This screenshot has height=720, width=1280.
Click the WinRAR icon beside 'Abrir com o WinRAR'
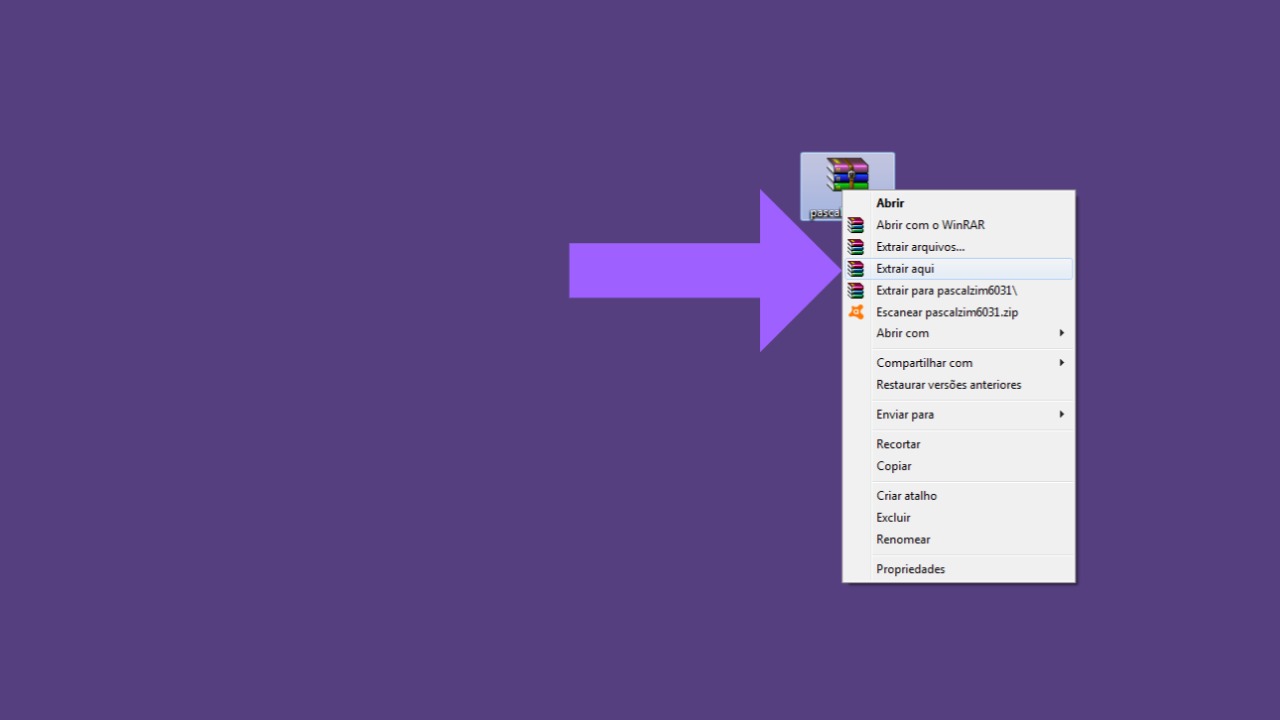tap(856, 224)
